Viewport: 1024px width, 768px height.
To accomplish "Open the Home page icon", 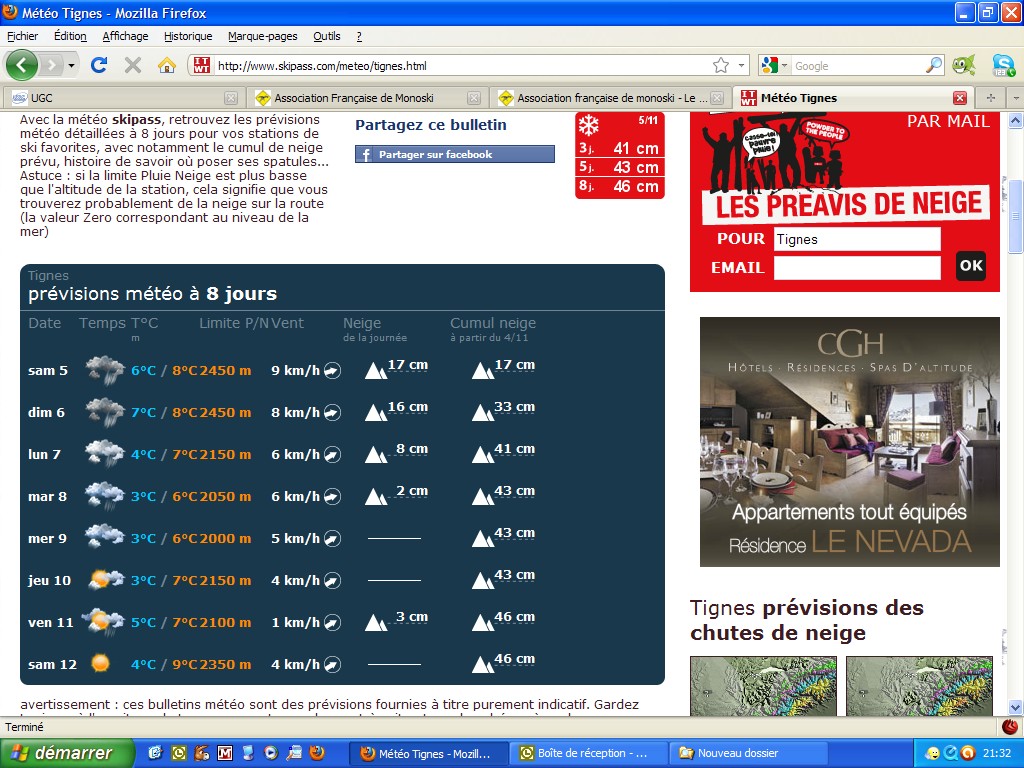I will point(167,65).
